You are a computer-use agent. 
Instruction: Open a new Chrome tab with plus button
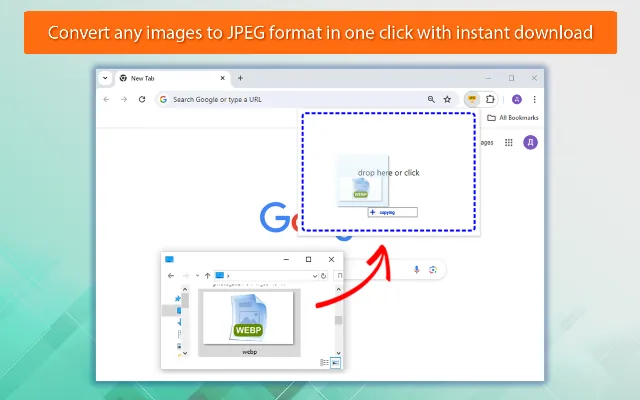[240, 78]
